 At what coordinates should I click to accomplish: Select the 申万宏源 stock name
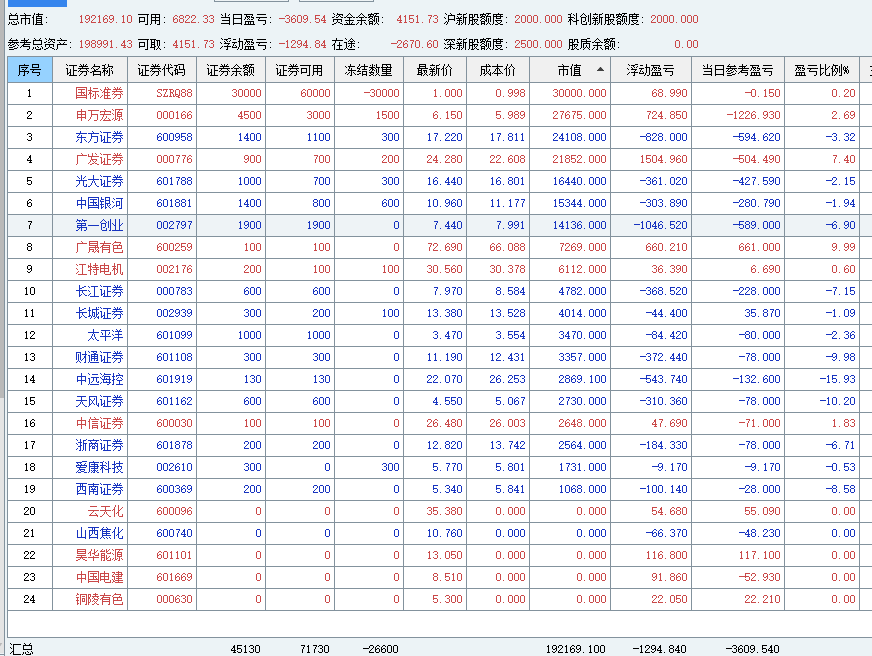point(99,115)
